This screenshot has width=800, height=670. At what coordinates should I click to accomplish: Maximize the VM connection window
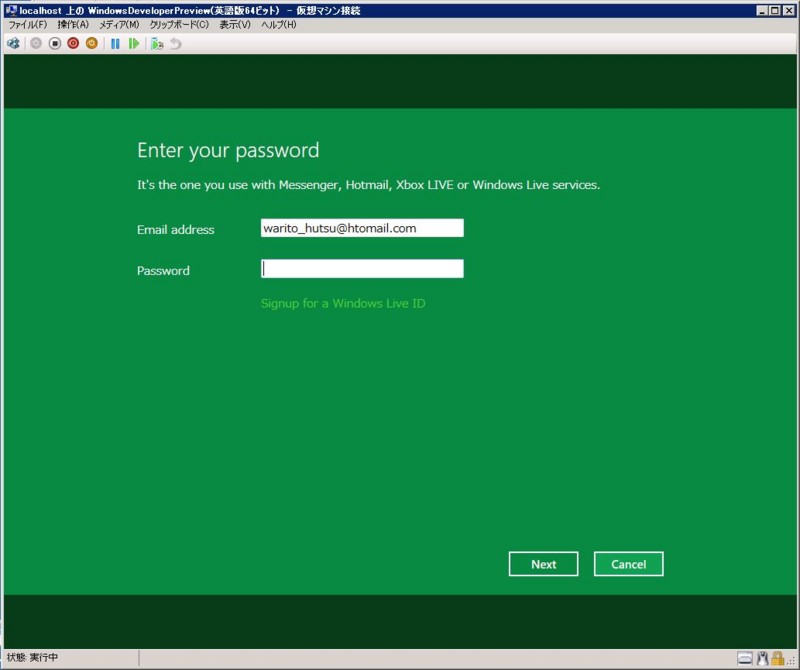(x=774, y=10)
